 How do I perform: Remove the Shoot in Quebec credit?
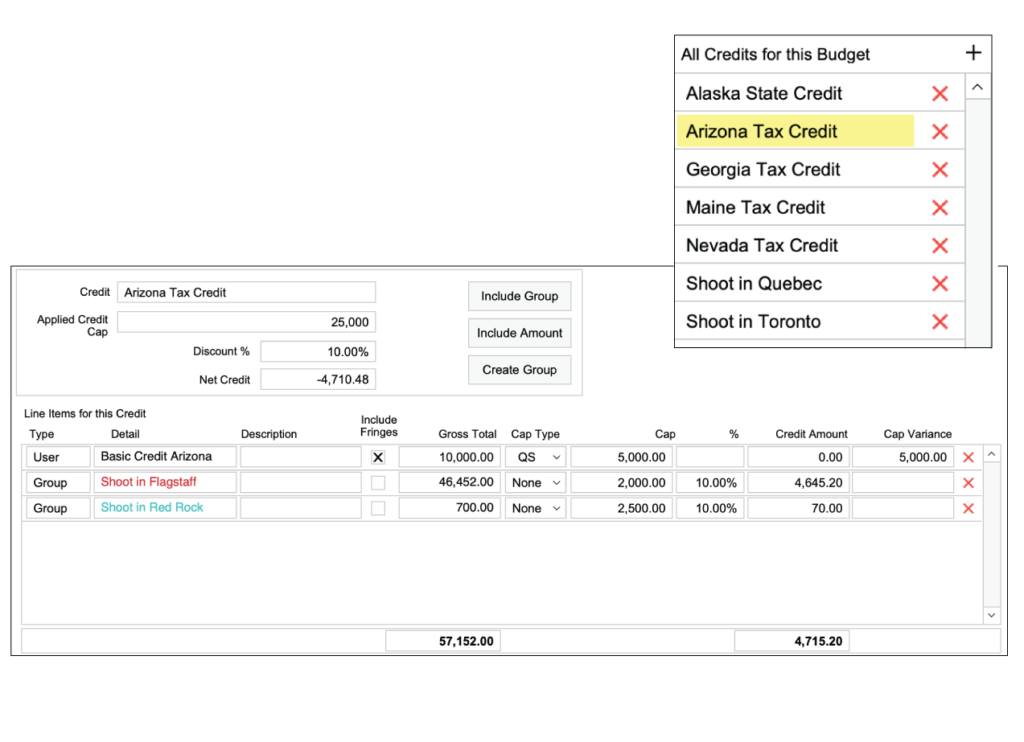940,283
